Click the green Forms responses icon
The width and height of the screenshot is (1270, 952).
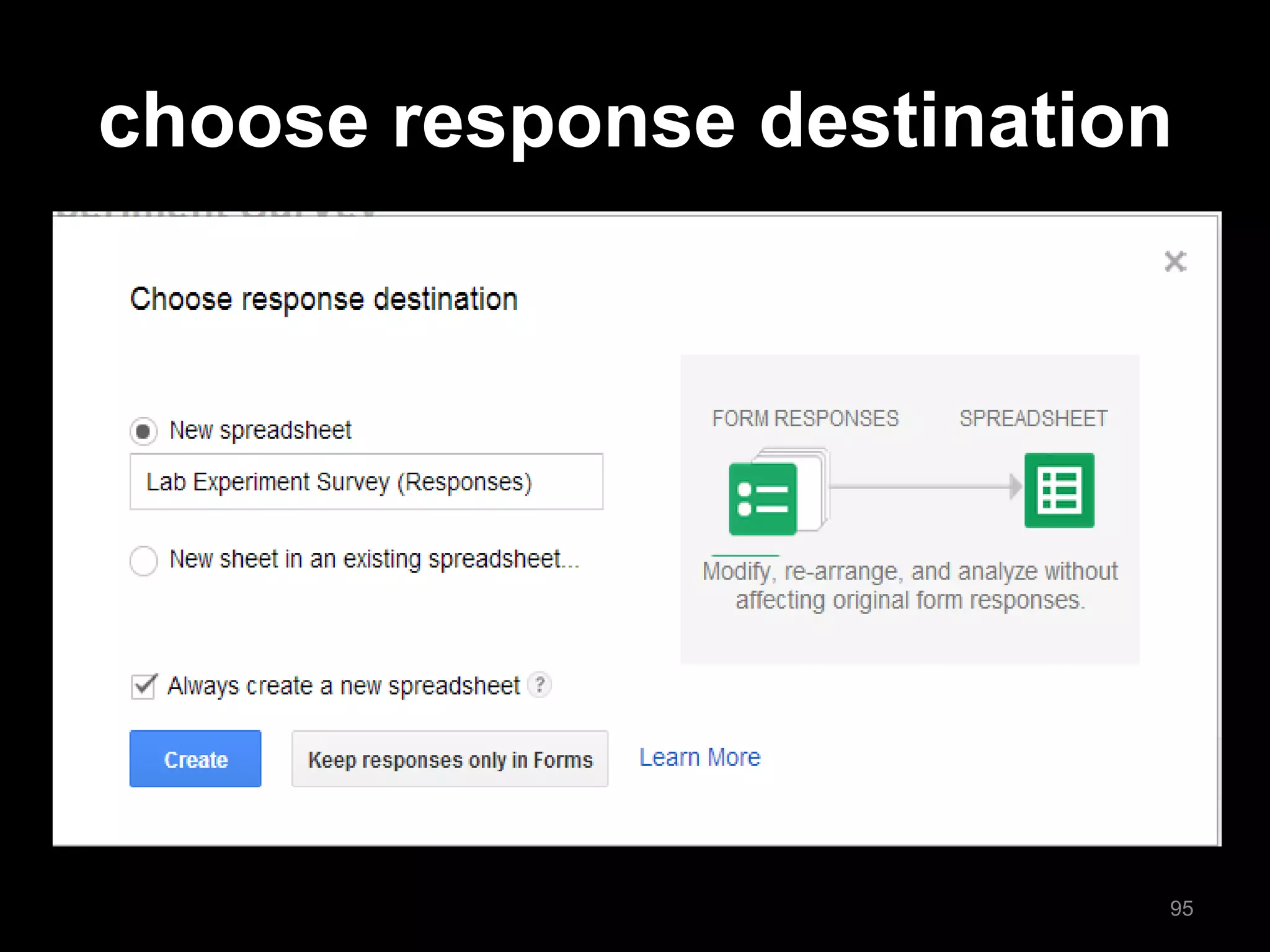[x=763, y=499]
